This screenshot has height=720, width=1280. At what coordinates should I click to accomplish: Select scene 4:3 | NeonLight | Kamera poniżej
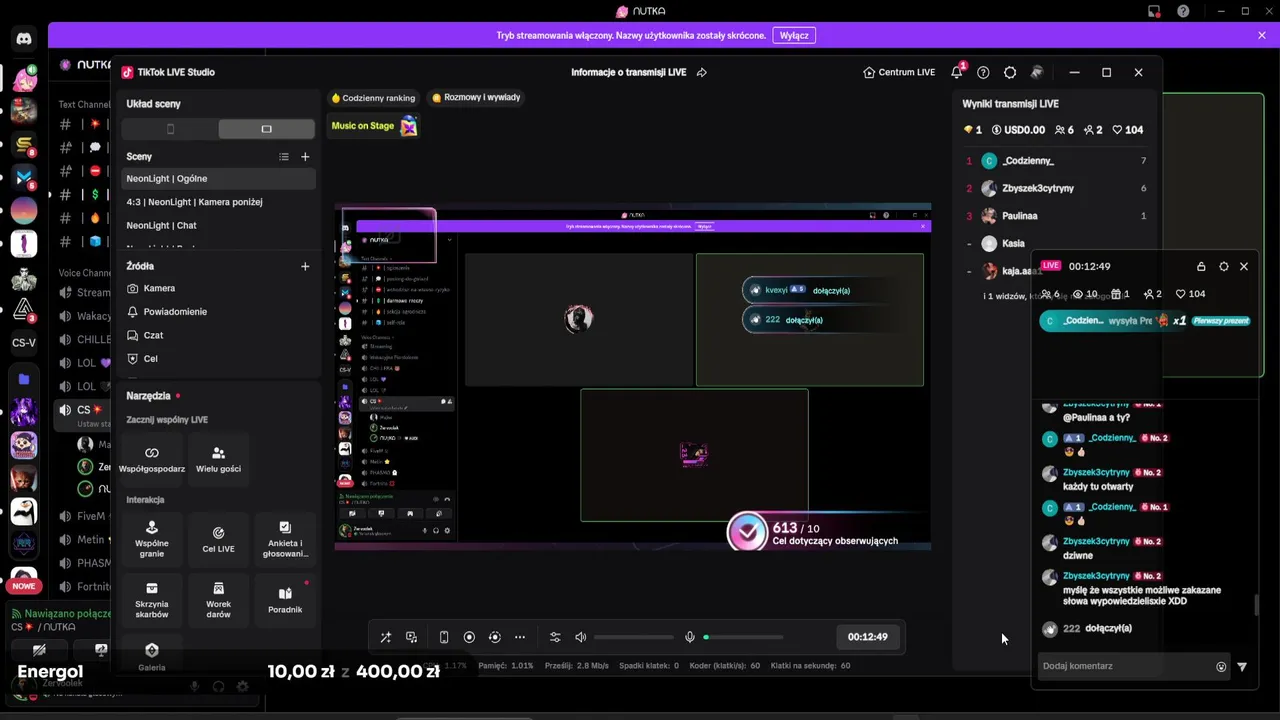click(x=218, y=202)
